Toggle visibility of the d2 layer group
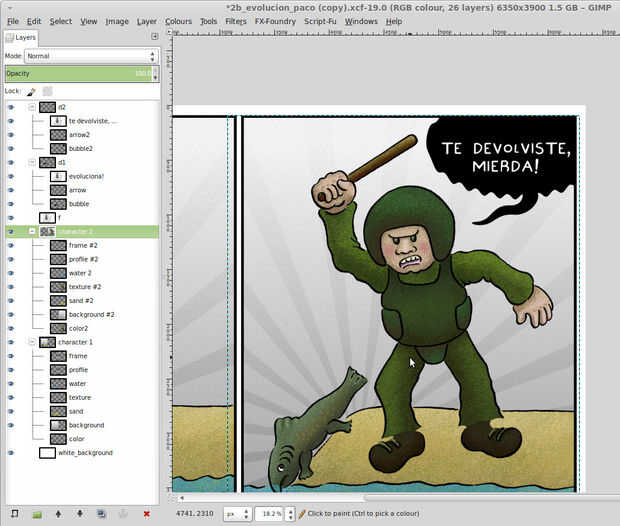Image resolution: width=620 pixels, height=526 pixels. [11, 107]
